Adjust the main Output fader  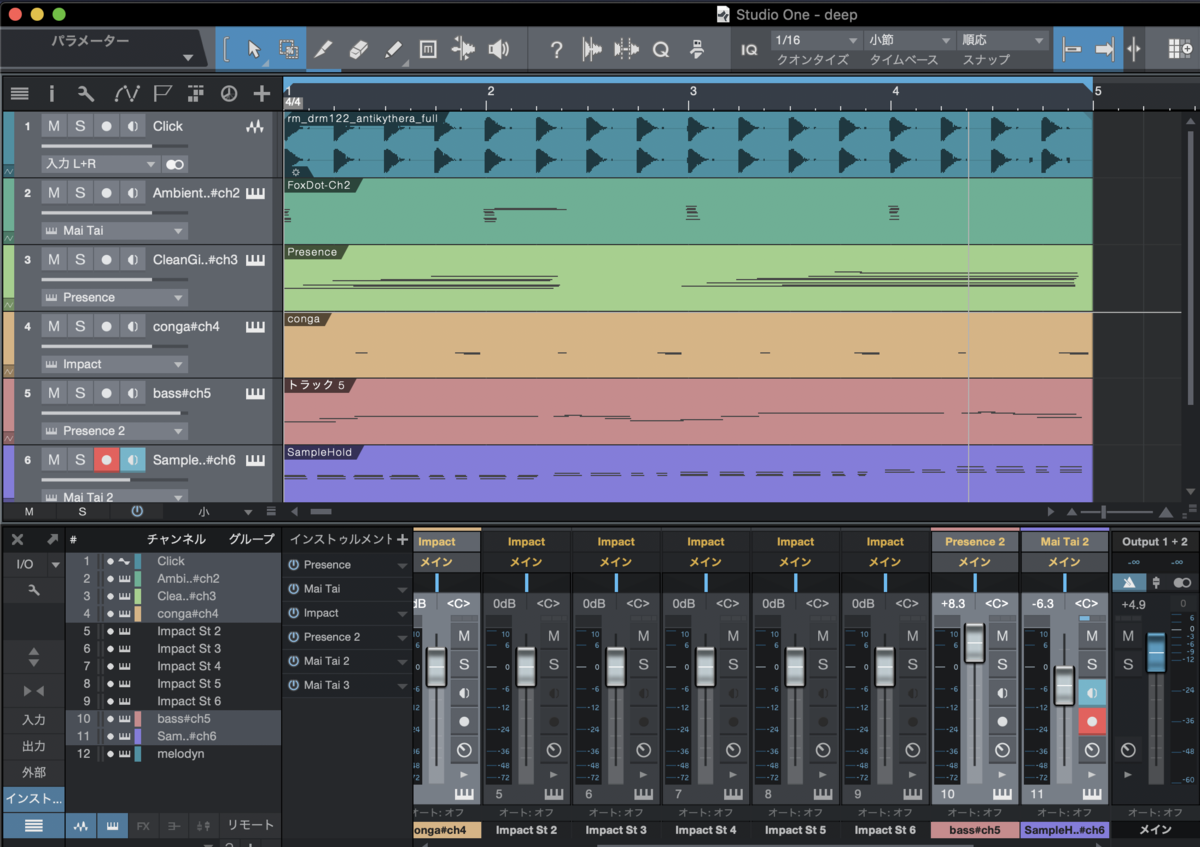pyautogui.click(x=1155, y=651)
